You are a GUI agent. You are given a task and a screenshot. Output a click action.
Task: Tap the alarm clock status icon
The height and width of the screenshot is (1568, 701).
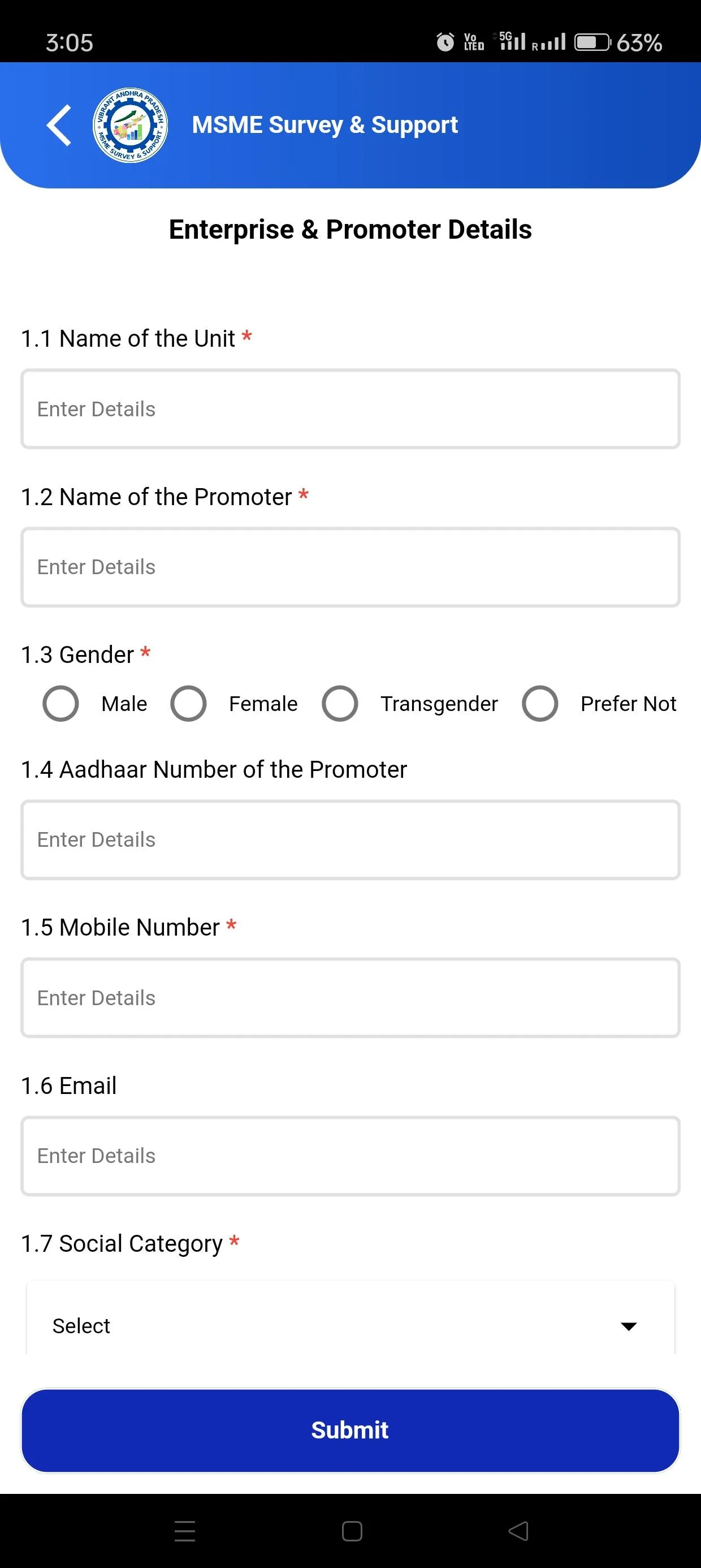coord(445,42)
